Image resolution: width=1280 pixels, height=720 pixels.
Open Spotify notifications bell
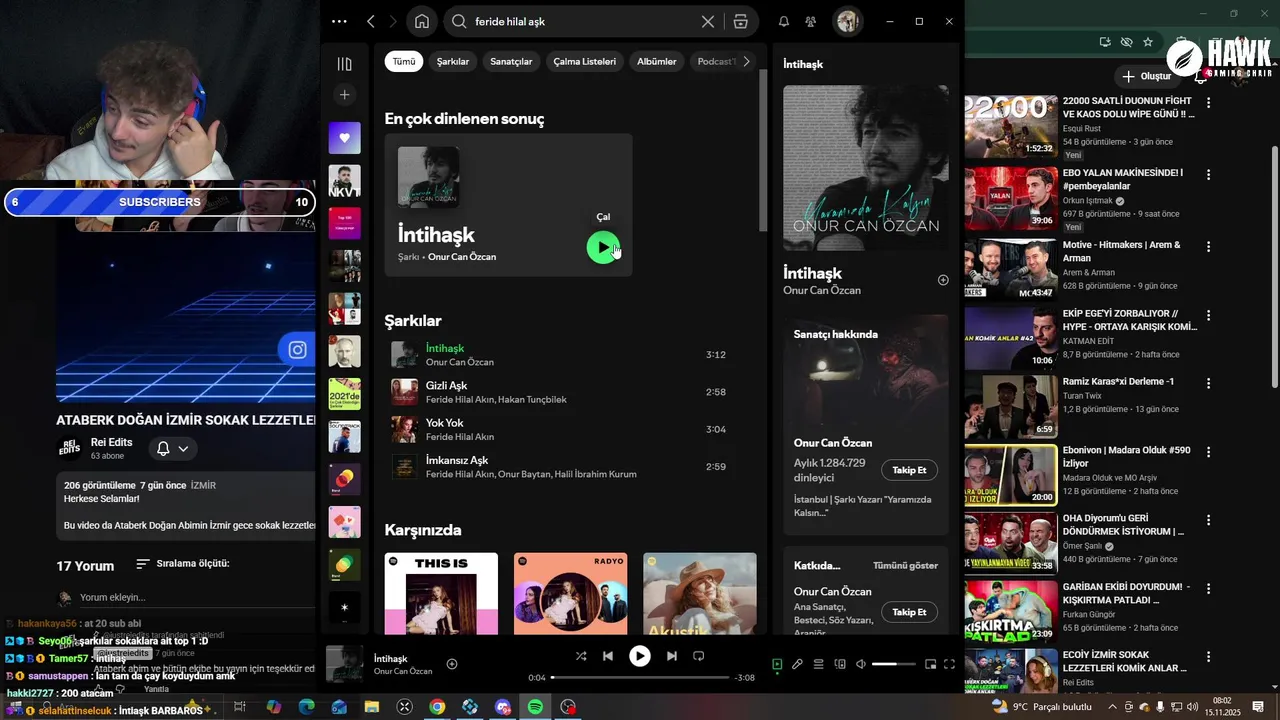[x=784, y=21]
